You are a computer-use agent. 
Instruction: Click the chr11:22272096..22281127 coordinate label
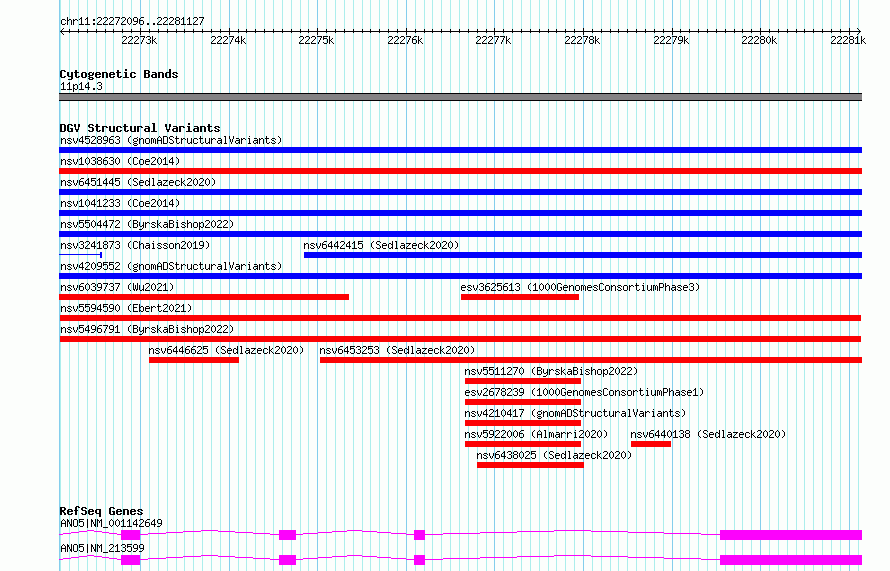coord(132,21)
